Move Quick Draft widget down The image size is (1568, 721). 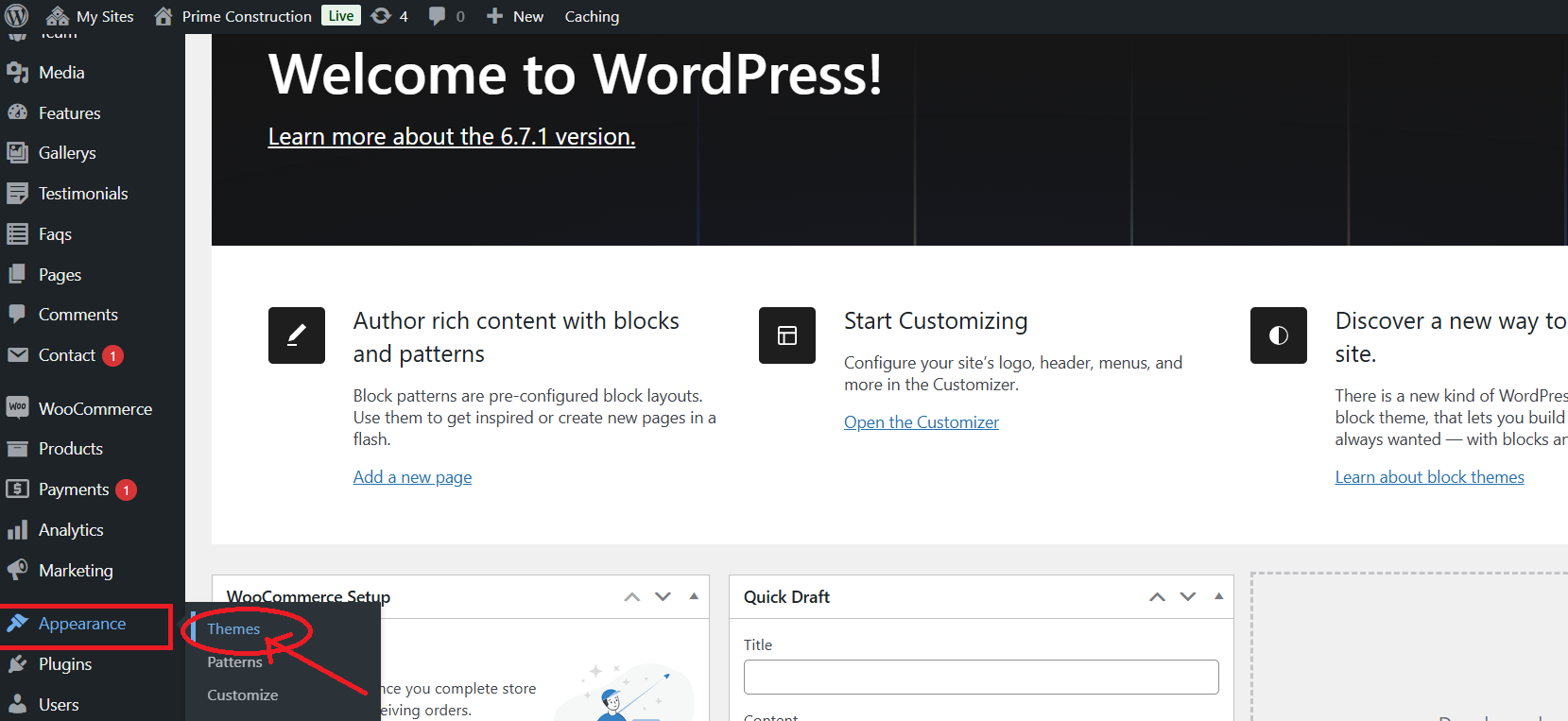pyautogui.click(x=1188, y=597)
